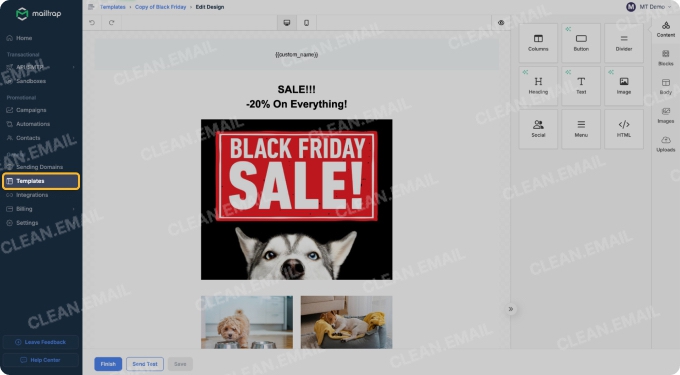Go to Templates breadcrumb link
The image size is (680, 375).
tap(112, 7)
